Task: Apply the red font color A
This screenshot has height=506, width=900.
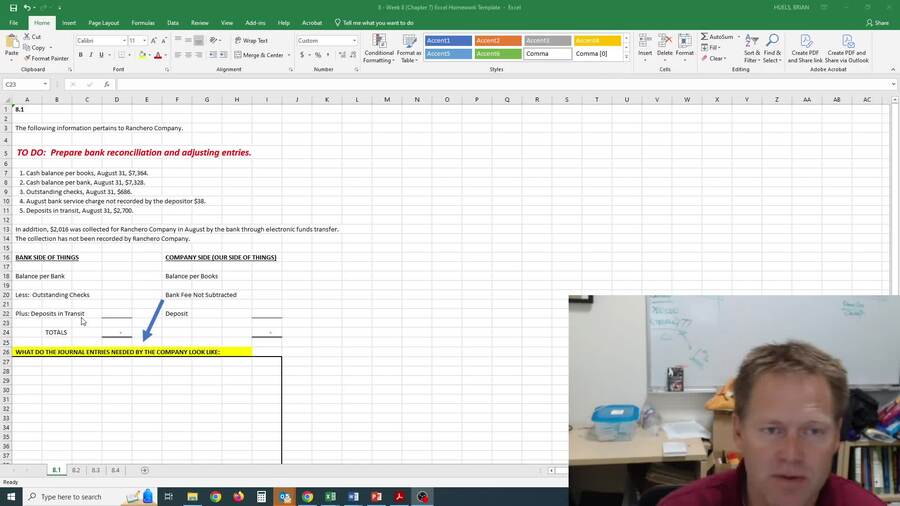Action: (158, 55)
